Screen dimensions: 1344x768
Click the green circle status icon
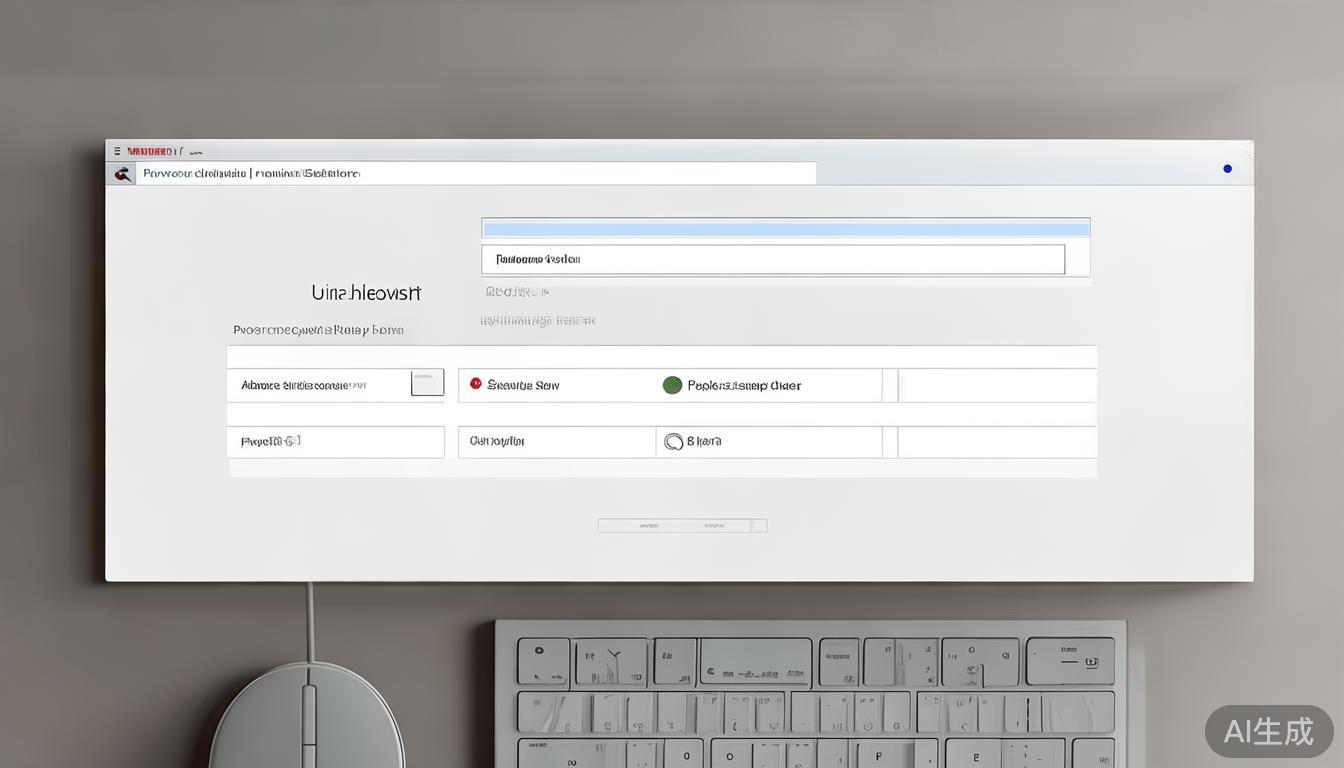[x=672, y=385]
